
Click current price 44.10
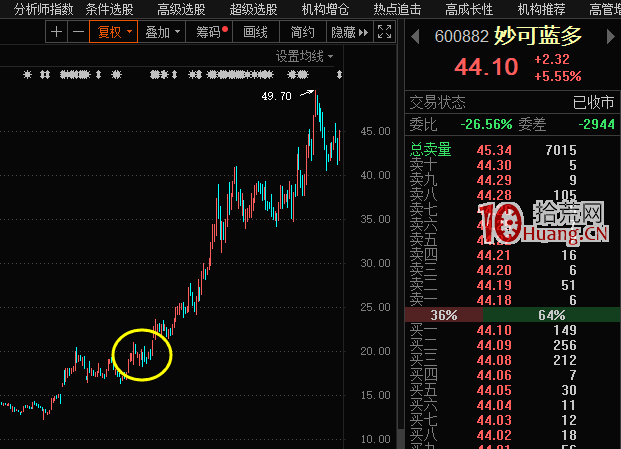[486, 67]
